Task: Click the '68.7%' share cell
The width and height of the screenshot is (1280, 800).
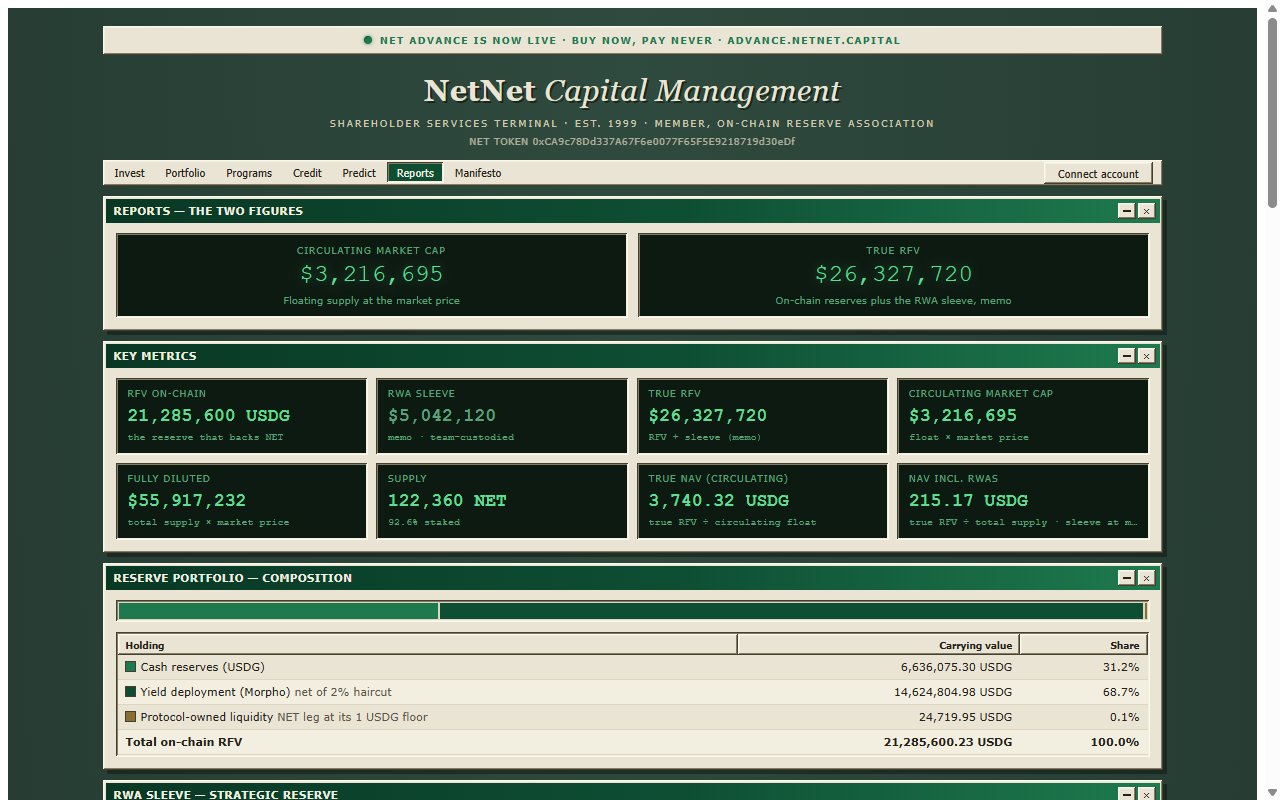Action: 1124,692
